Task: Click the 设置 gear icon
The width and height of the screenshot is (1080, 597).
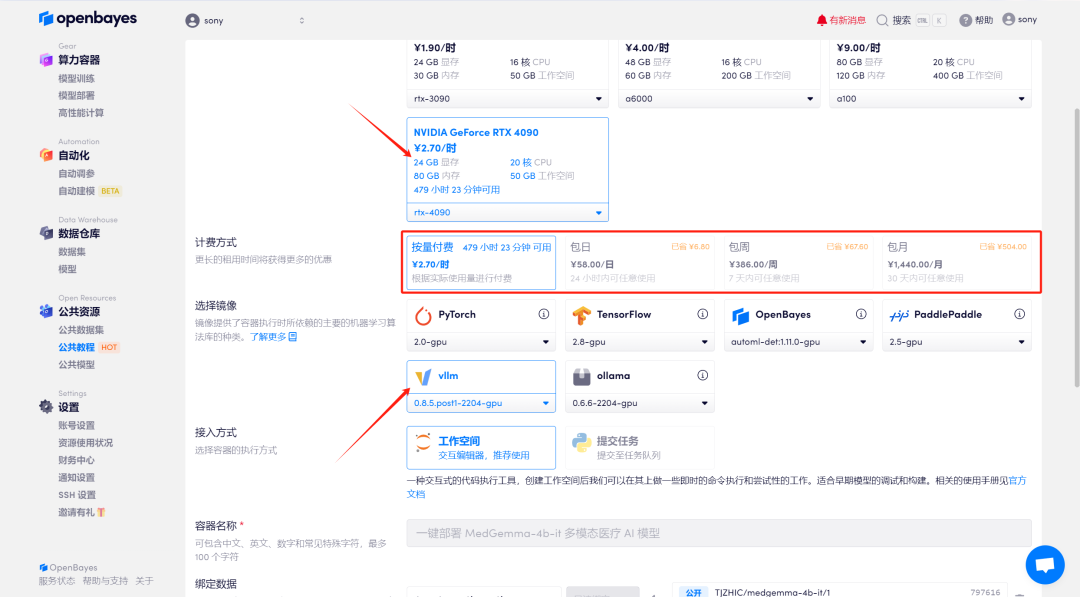Action: pos(46,406)
